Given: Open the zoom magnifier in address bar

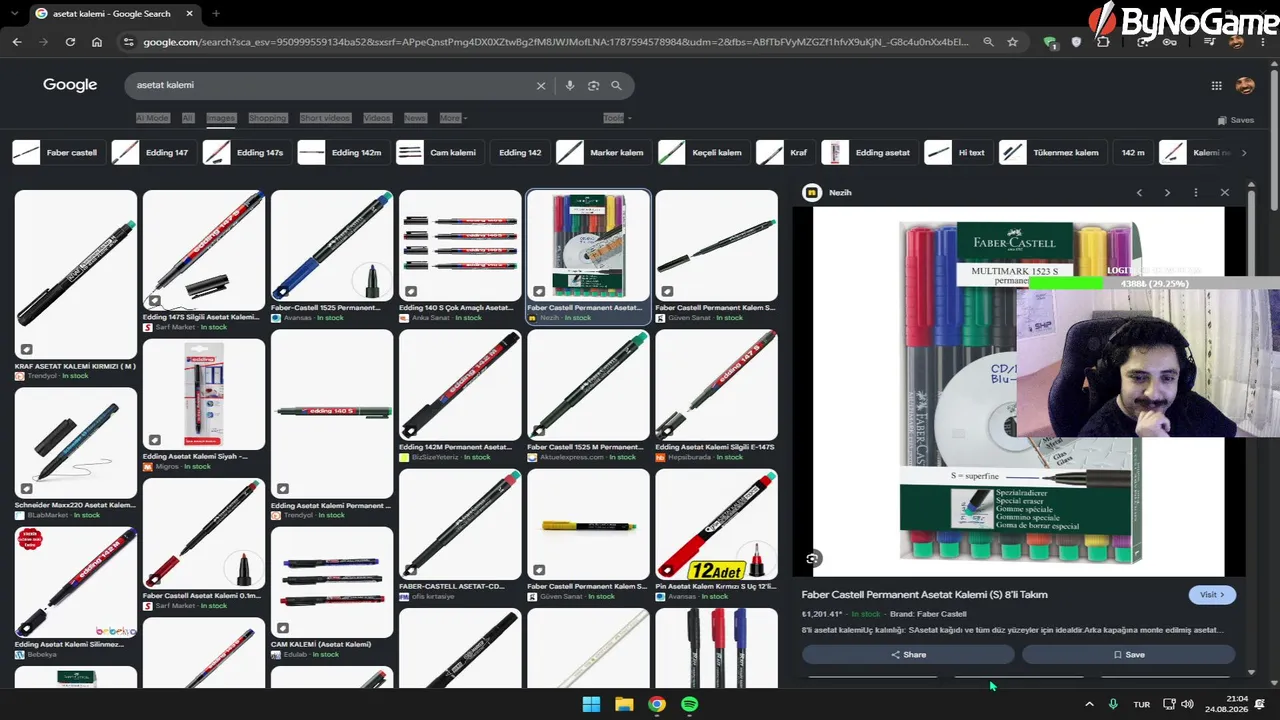Looking at the screenshot, I should pyautogui.click(x=988, y=42).
